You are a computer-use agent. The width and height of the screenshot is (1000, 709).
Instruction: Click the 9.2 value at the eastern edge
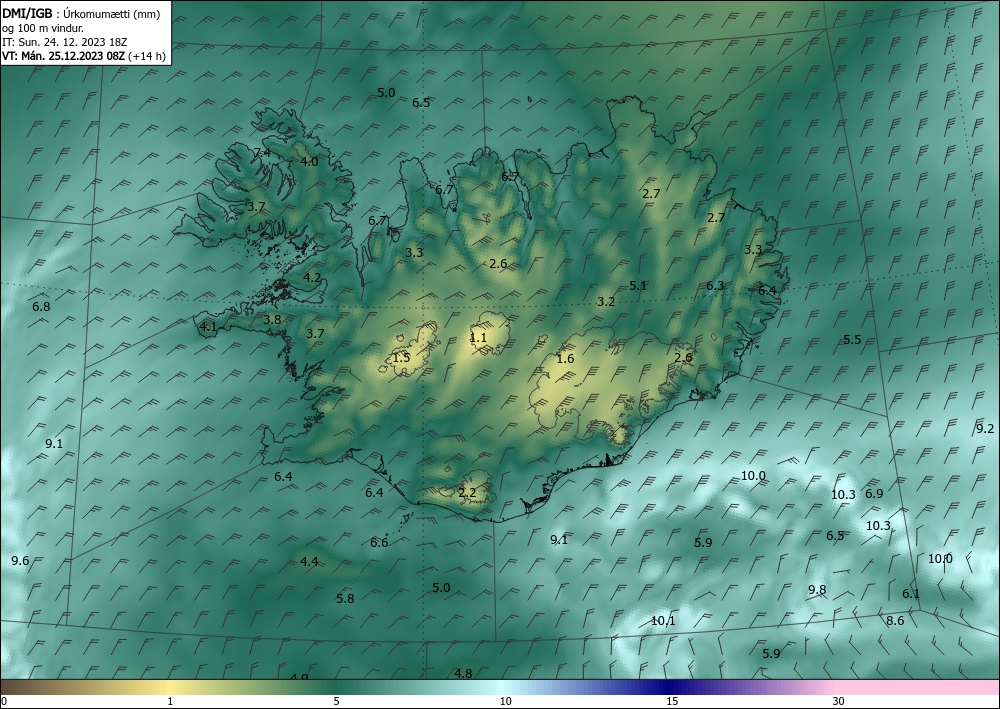pos(985,428)
